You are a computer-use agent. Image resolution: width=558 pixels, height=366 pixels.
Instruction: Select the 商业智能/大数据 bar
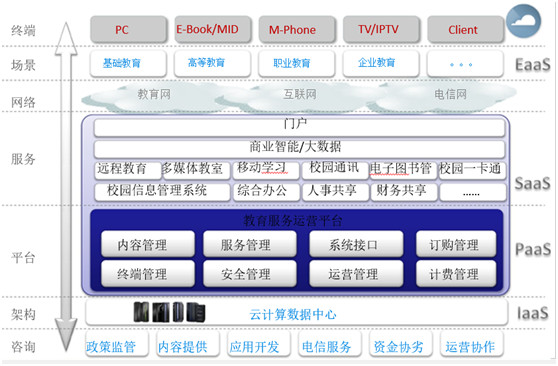click(299, 149)
